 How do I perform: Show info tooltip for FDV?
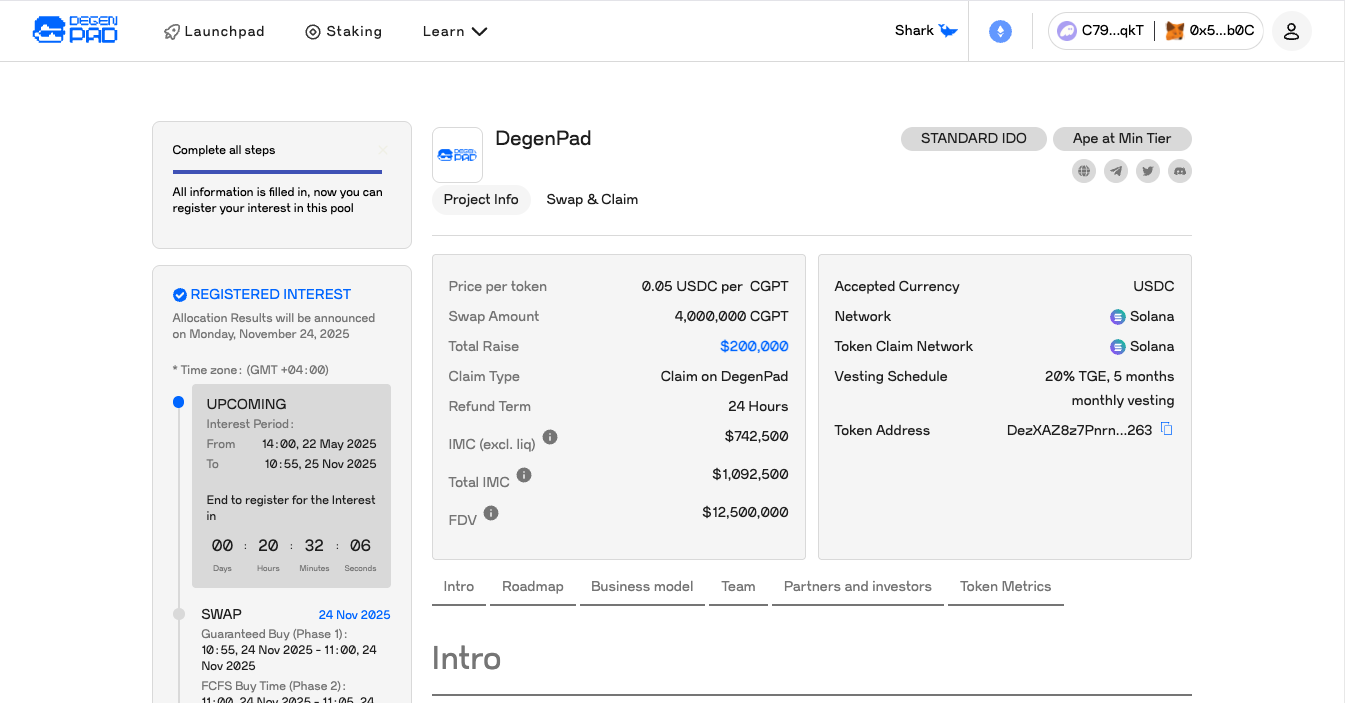(491, 513)
